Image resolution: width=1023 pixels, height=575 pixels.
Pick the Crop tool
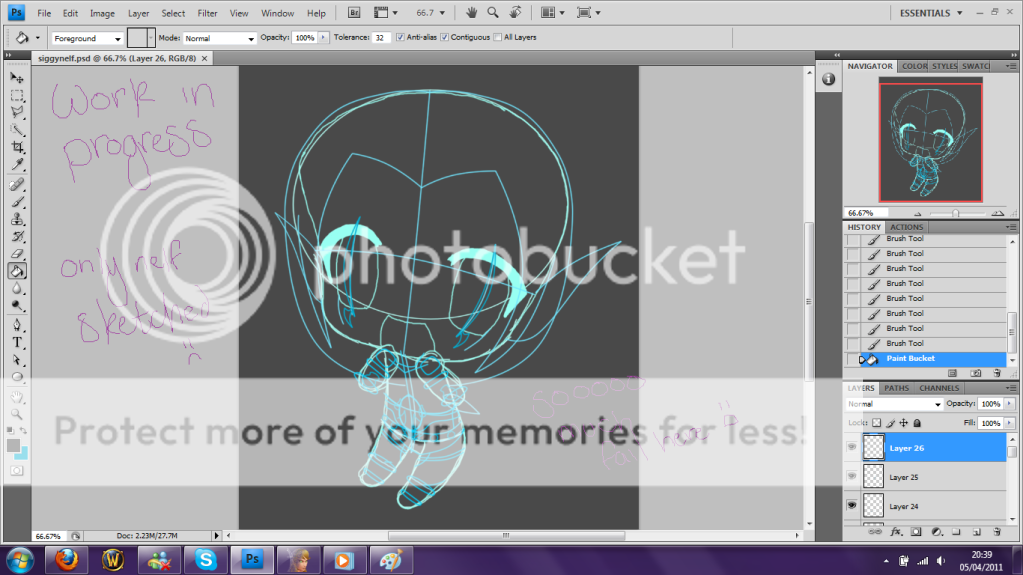click(17, 147)
